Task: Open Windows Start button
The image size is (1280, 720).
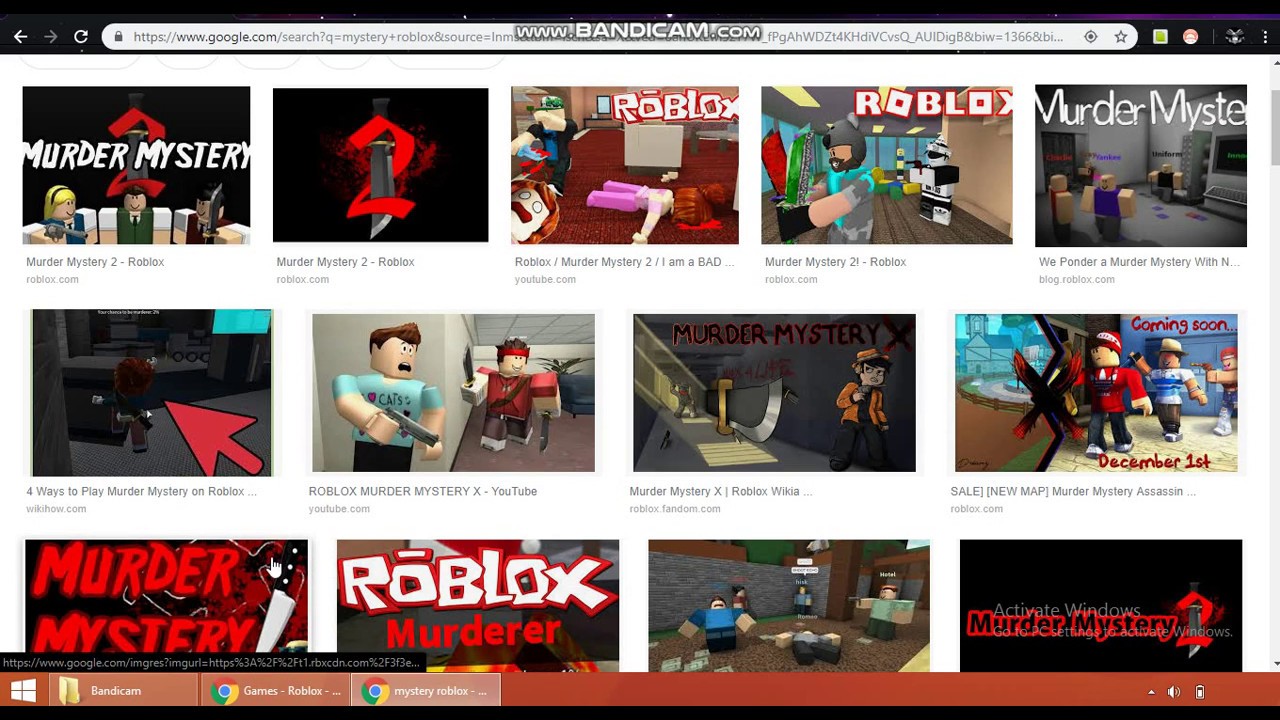Action: coord(23,691)
